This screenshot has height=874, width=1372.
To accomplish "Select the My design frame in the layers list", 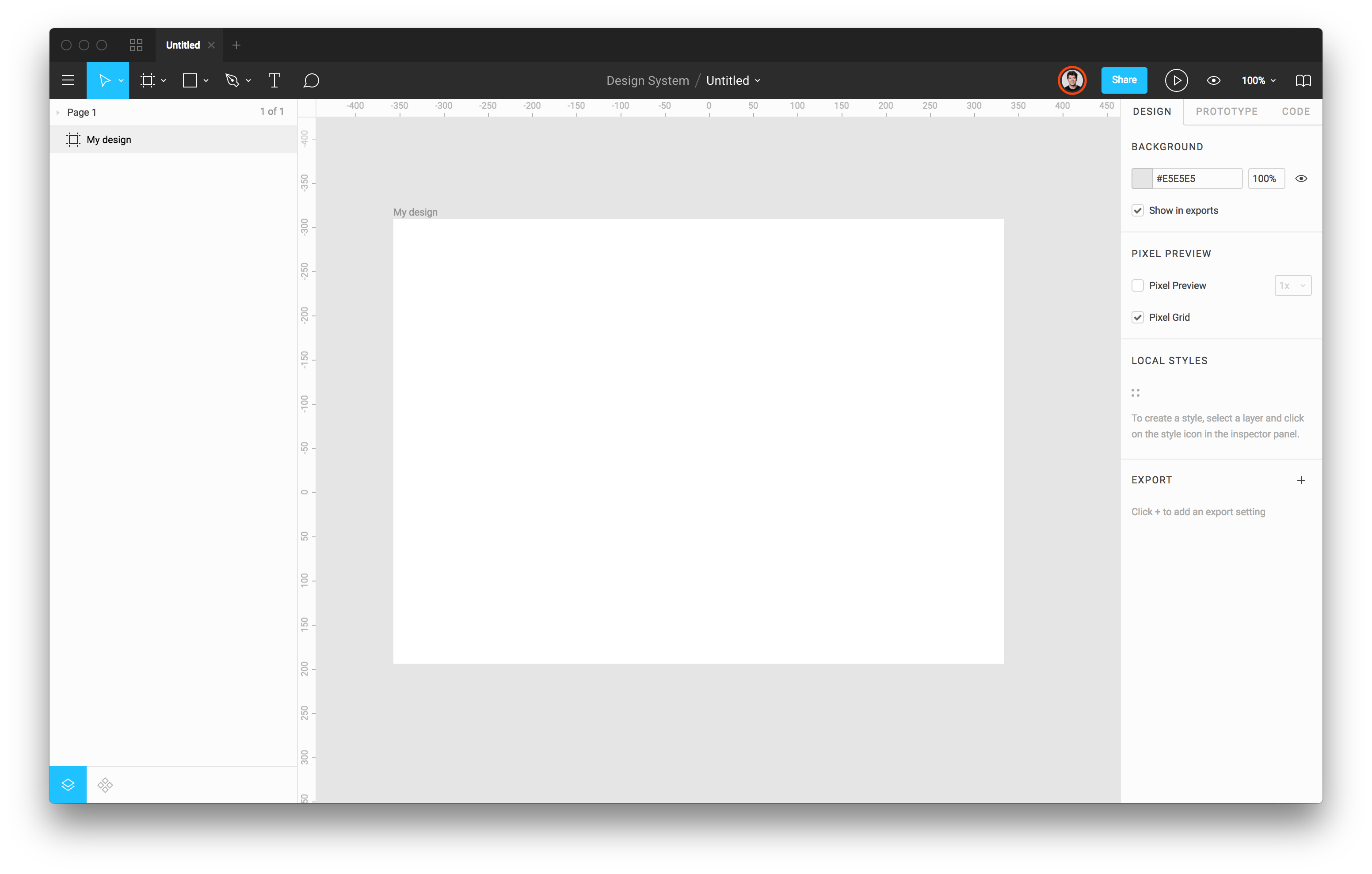I will click(109, 139).
